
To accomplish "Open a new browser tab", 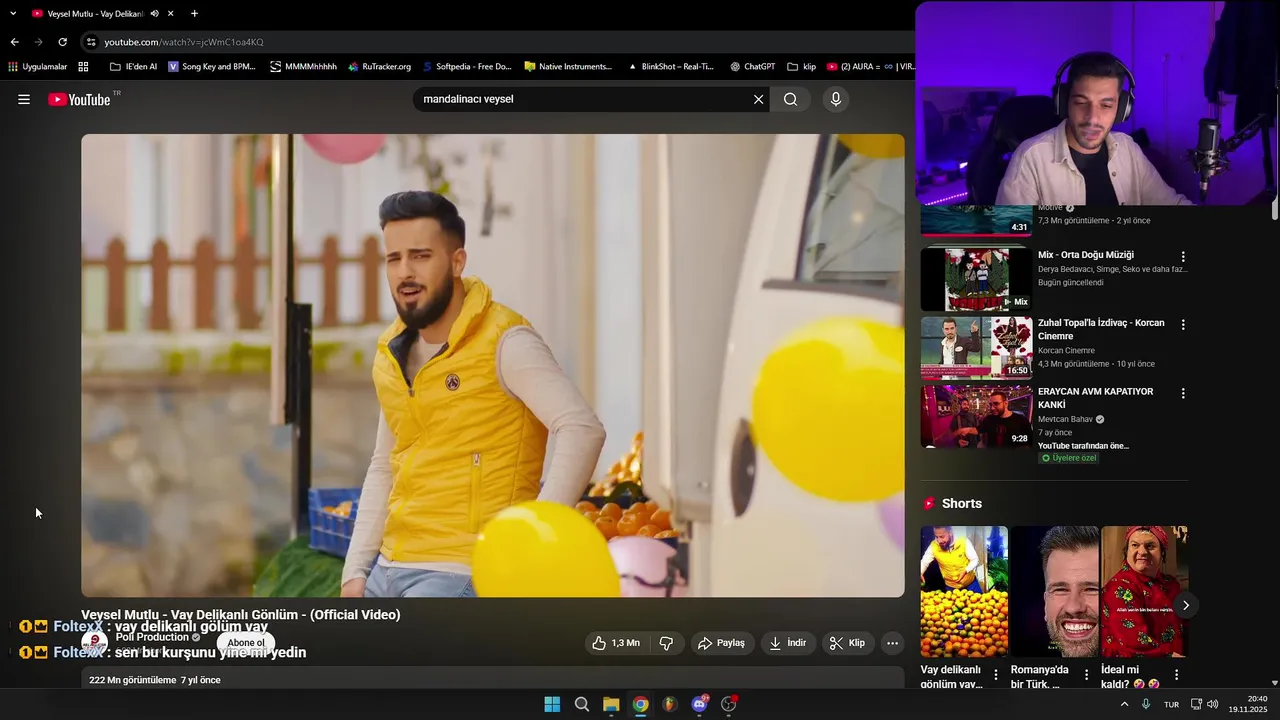I will [194, 14].
